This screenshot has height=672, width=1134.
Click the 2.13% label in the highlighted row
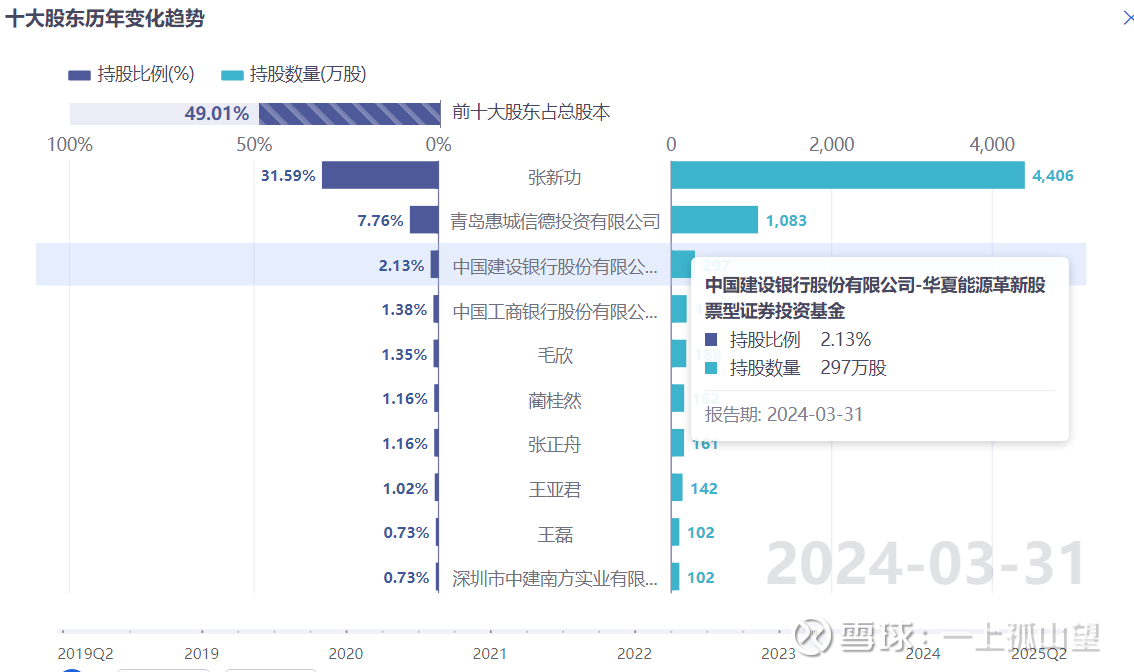point(401,265)
